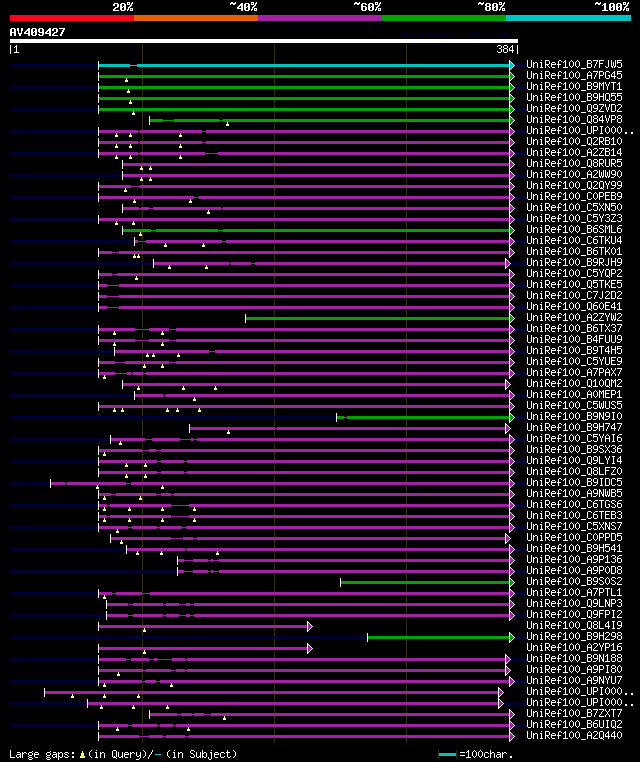Click the green alignment bar for B6SML6
The image size is (640, 762).
coord(316,230)
